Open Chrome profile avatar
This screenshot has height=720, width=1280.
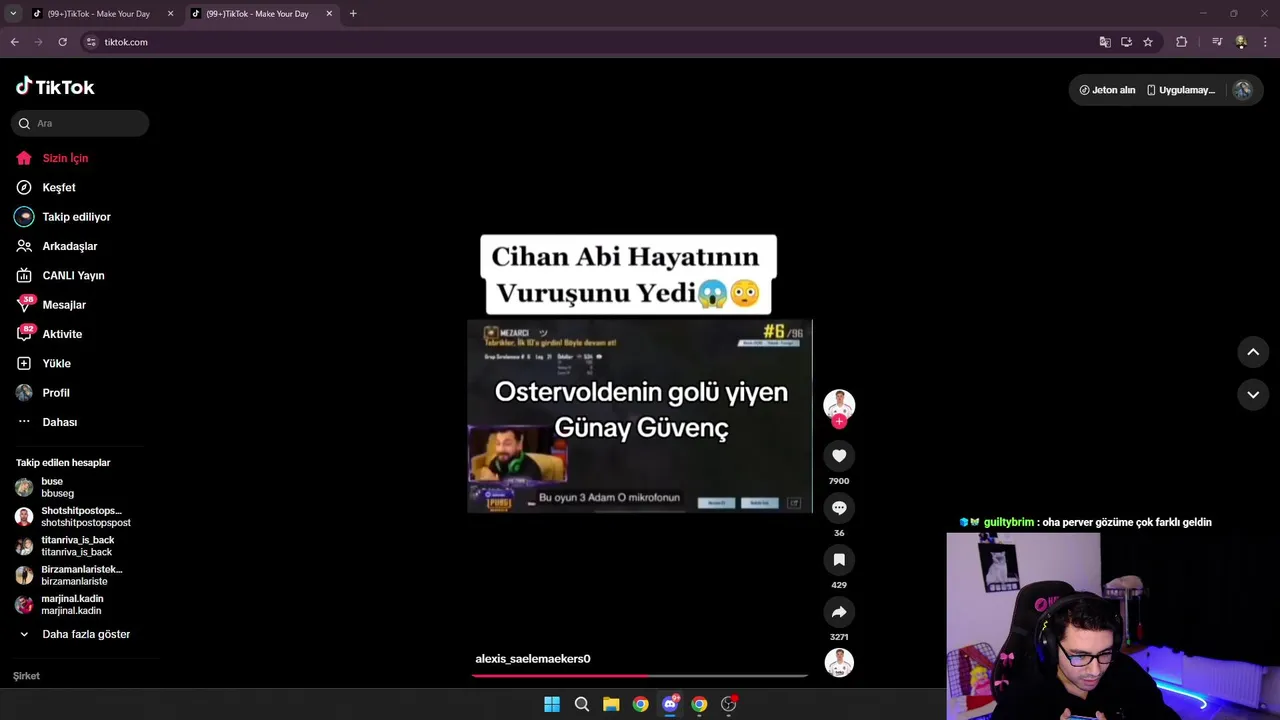[x=1241, y=42]
